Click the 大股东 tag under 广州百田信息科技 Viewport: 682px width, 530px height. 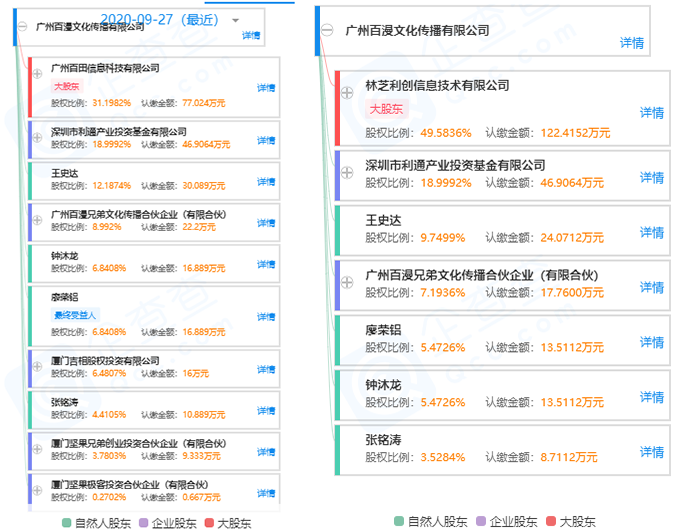pyautogui.click(x=67, y=86)
